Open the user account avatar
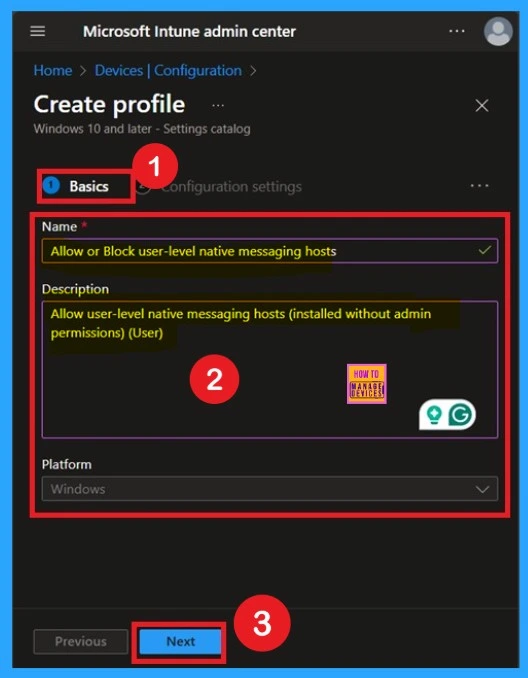This screenshot has width=528, height=678. click(x=498, y=31)
